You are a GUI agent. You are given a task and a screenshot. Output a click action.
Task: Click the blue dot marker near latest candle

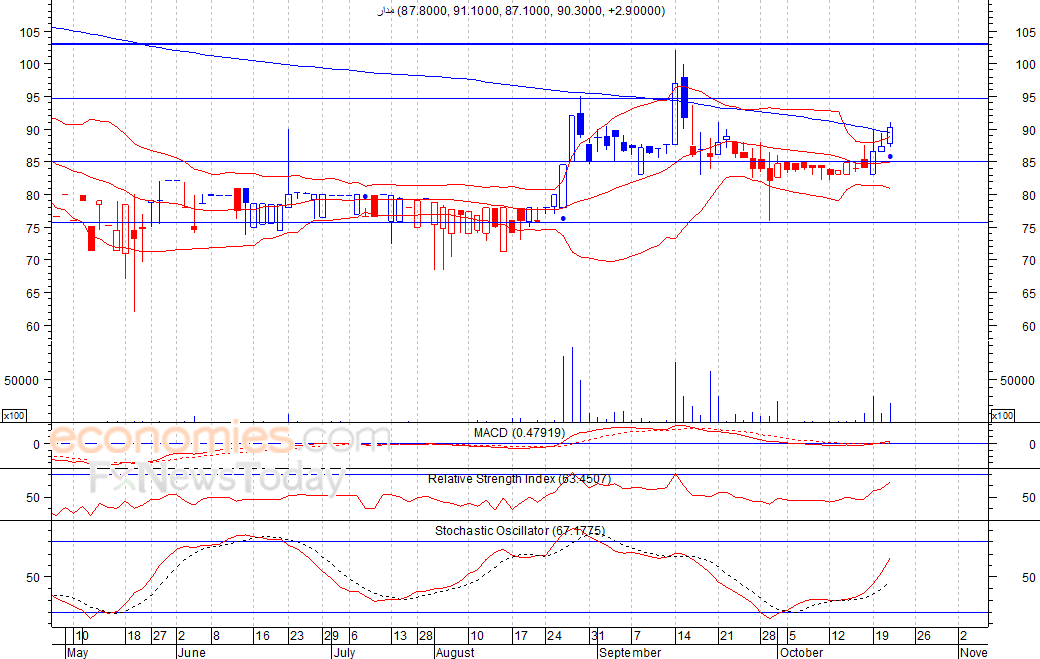click(890, 156)
